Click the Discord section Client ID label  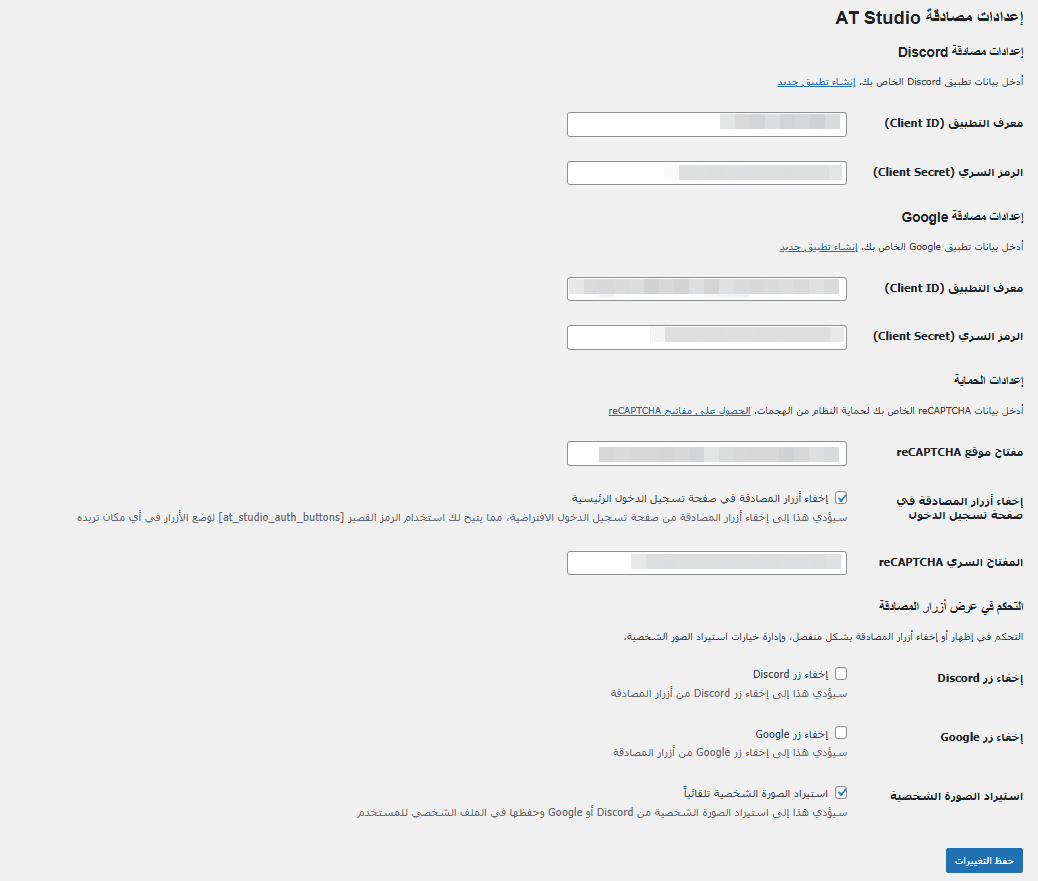pos(953,124)
